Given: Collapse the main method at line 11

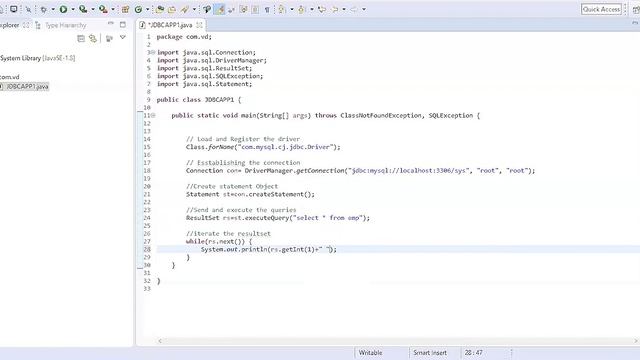Looking at the screenshot, I should click(x=153, y=116).
